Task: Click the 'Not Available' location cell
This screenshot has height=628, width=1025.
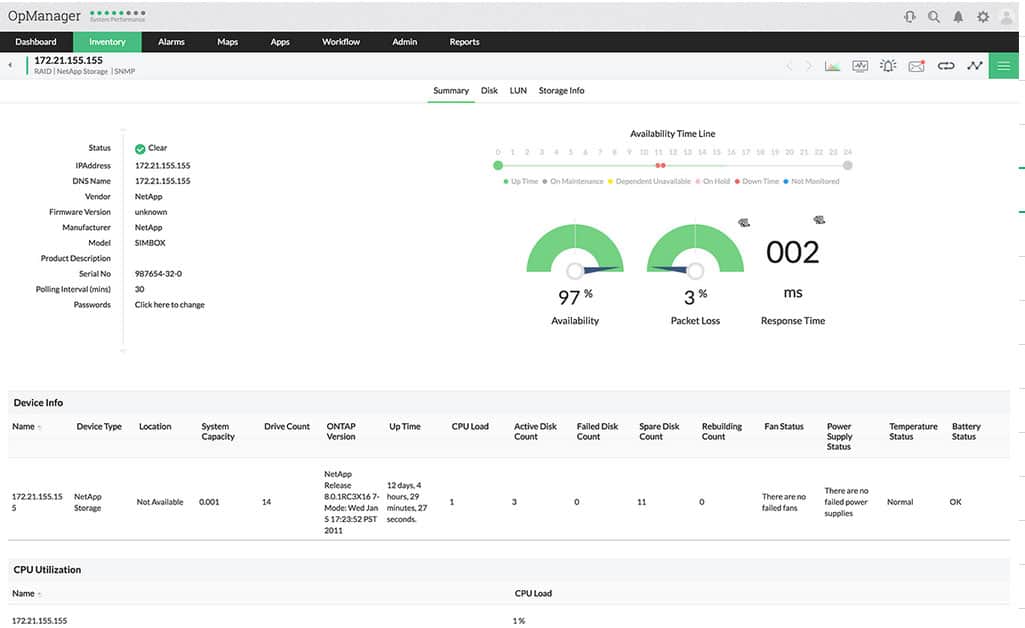Action: 160,503
